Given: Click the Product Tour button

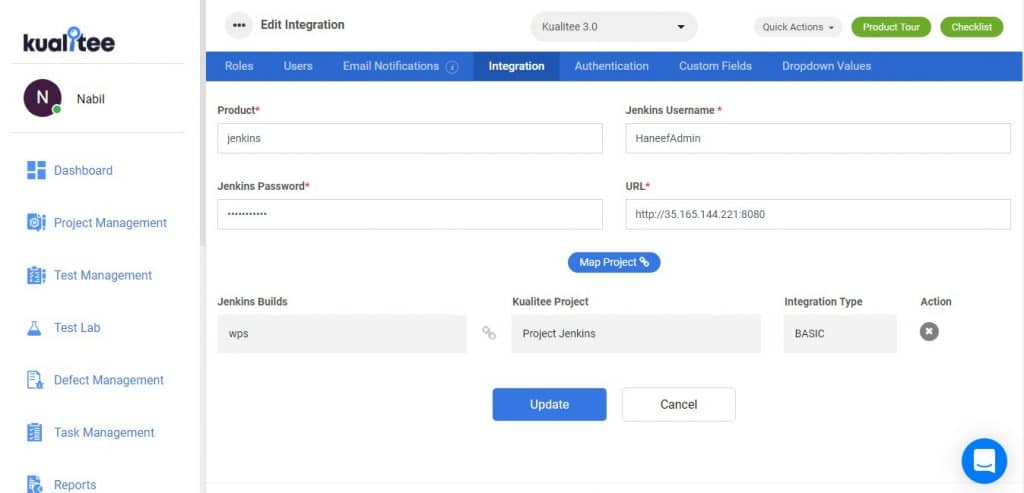Looking at the screenshot, I should [x=891, y=27].
